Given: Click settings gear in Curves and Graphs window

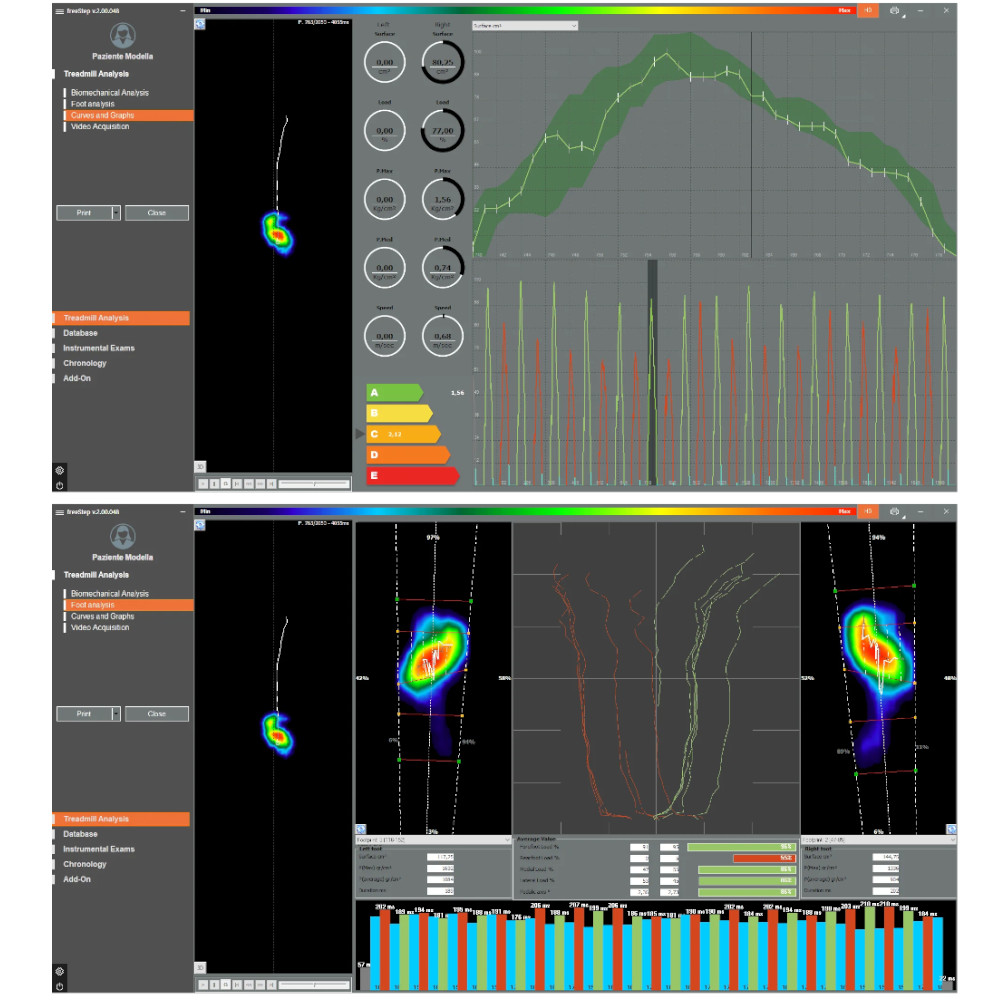Looking at the screenshot, I should tap(59, 471).
